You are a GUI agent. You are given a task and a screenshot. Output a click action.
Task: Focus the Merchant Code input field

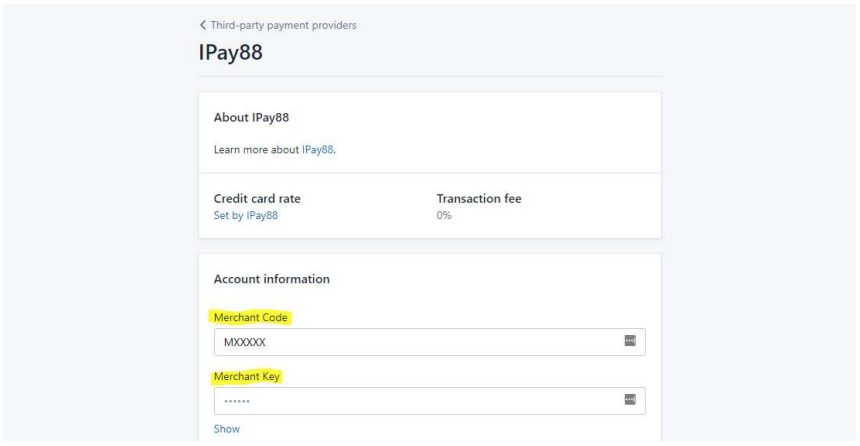[429, 342]
